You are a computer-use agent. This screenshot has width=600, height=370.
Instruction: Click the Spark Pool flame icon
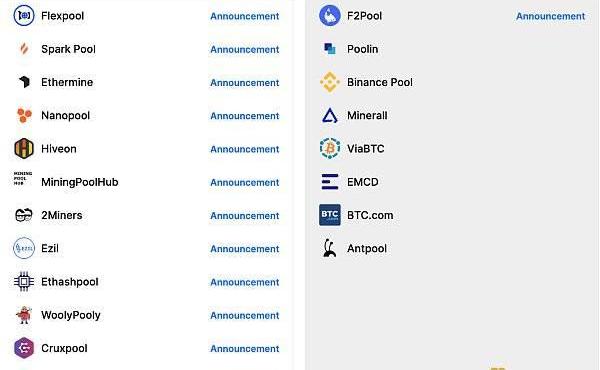click(24, 49)
